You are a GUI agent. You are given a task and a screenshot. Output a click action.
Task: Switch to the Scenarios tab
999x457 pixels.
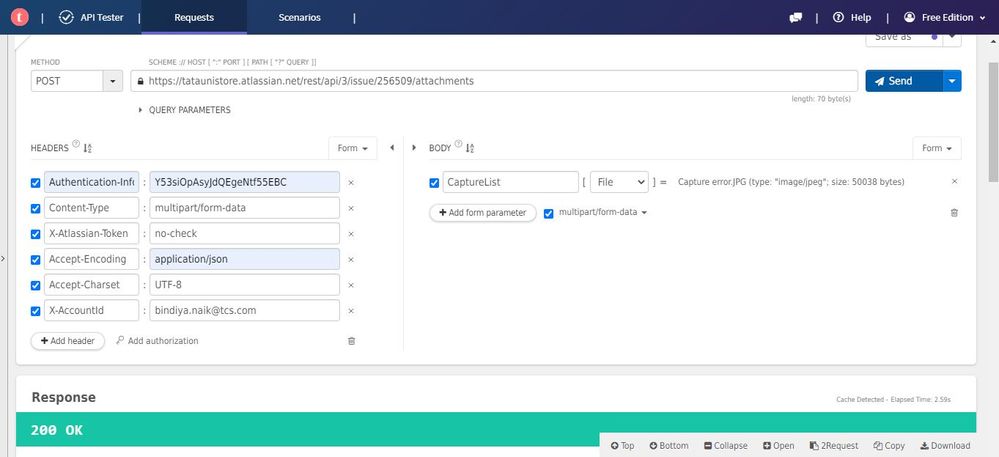click(x=299, y=17)
